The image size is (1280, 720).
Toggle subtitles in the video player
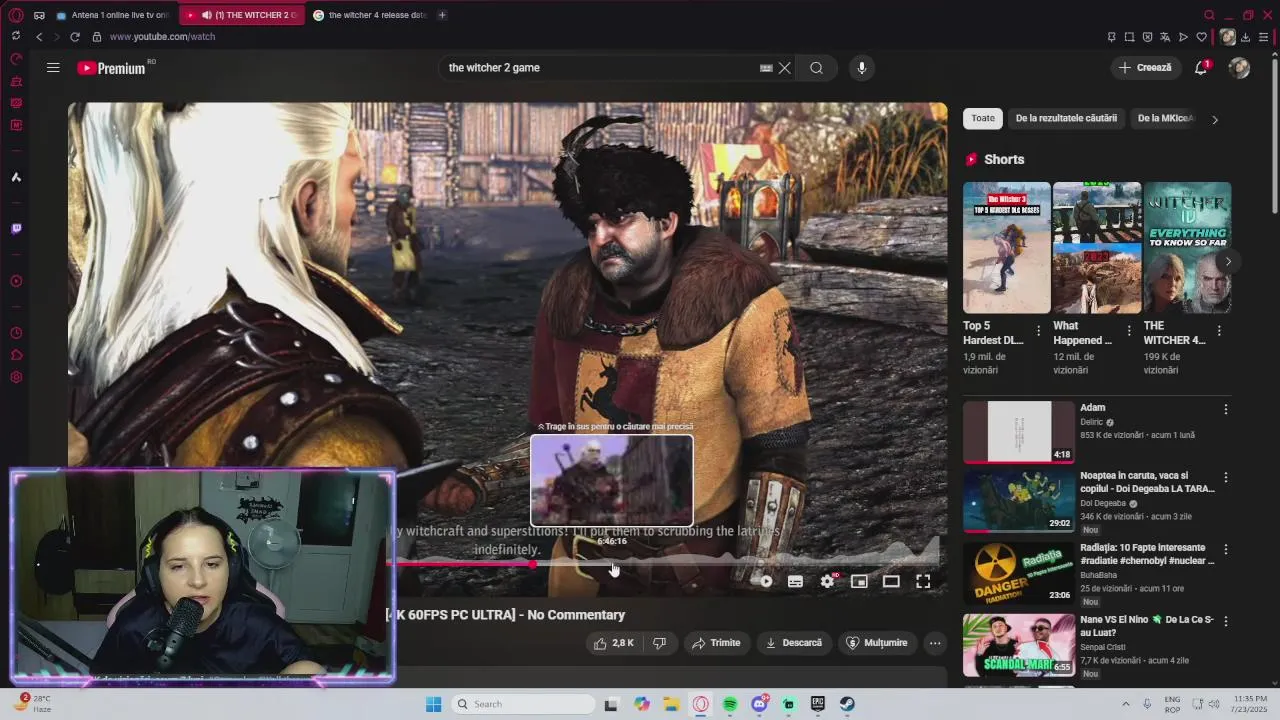click(x=795, y=581)
